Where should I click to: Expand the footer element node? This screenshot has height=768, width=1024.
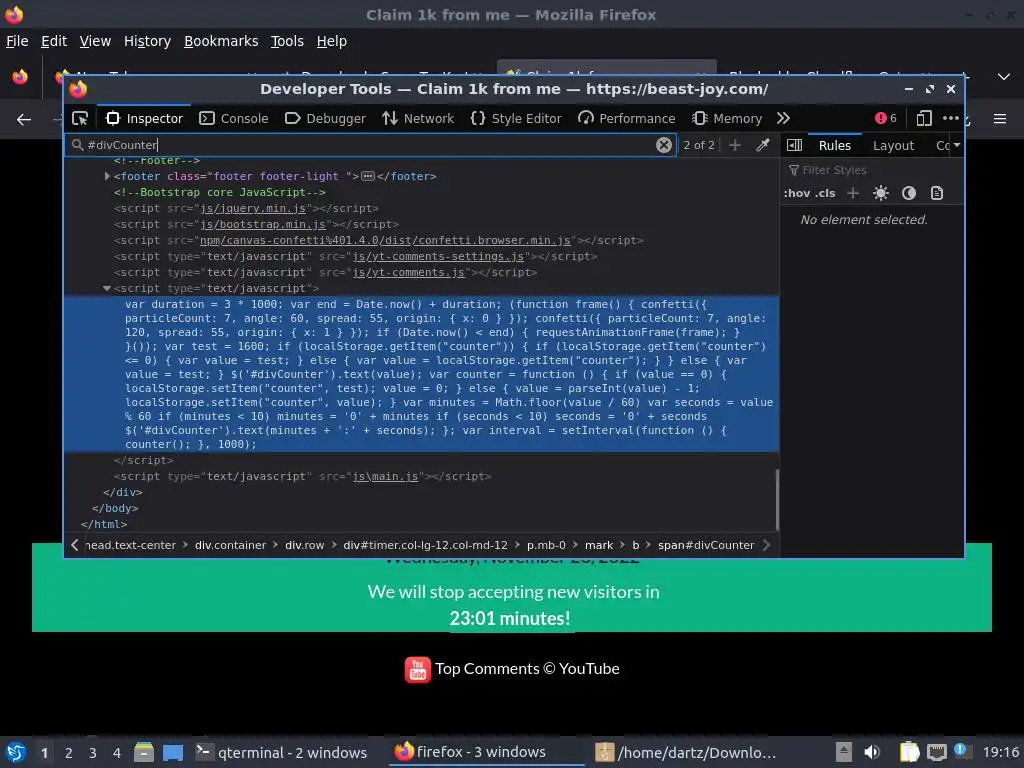(107, 176)
